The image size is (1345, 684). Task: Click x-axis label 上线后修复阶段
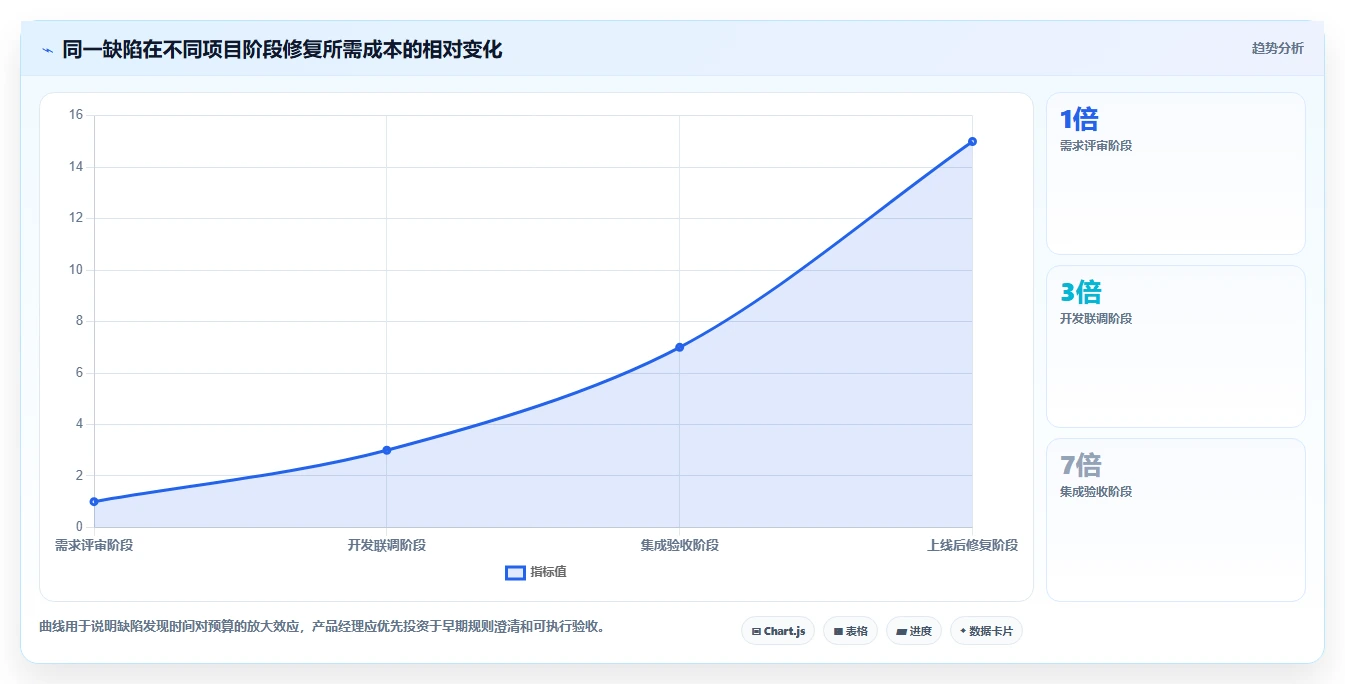(972, 545)
